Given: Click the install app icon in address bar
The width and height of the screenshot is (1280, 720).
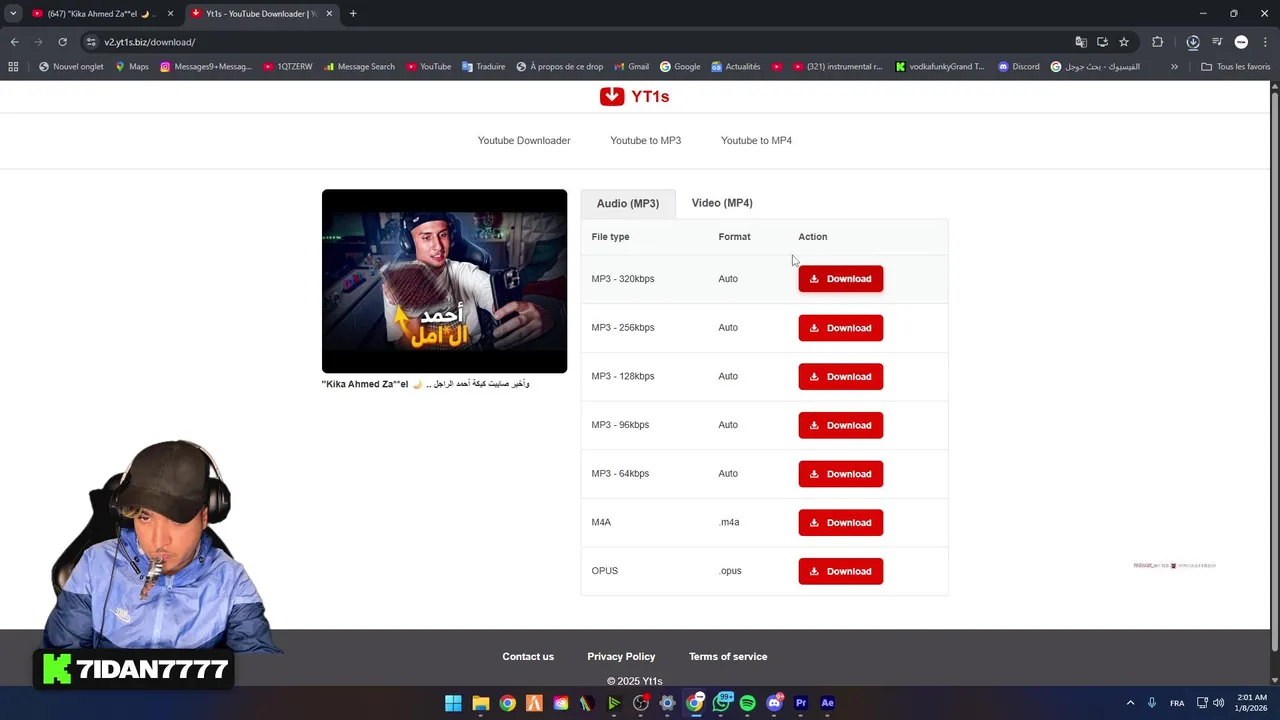Looking at the screenshot, I should click(1102, 42).
